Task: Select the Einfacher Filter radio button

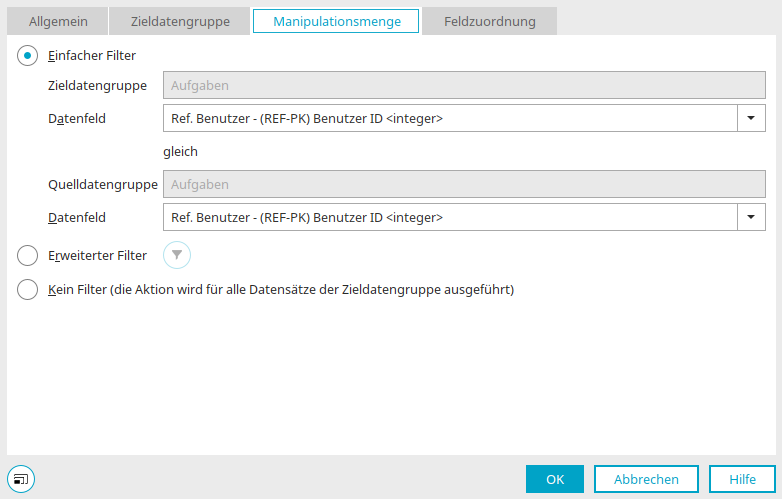Action: coord(27,55)
